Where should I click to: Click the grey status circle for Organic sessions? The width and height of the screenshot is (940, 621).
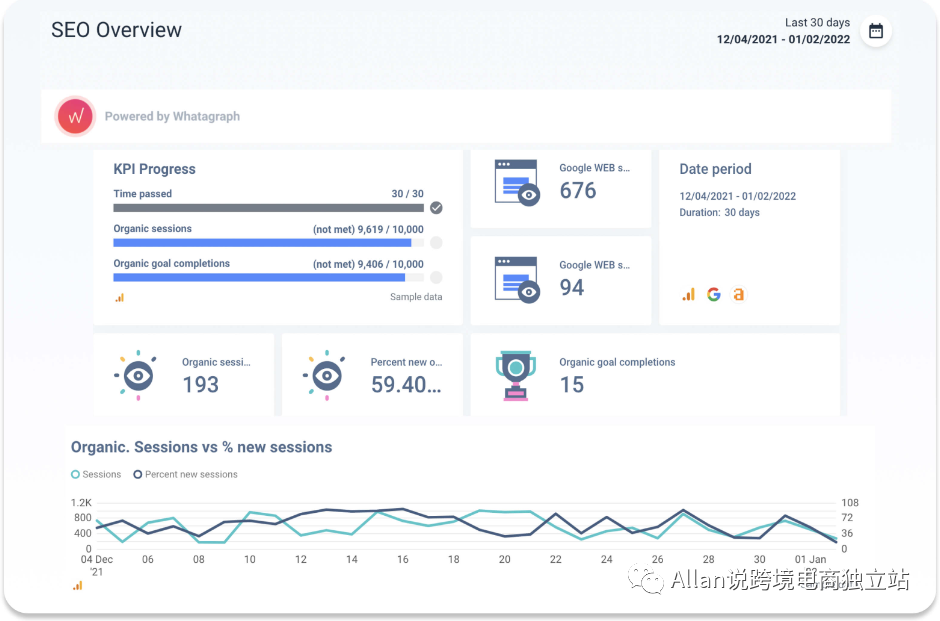pos(436,242)
